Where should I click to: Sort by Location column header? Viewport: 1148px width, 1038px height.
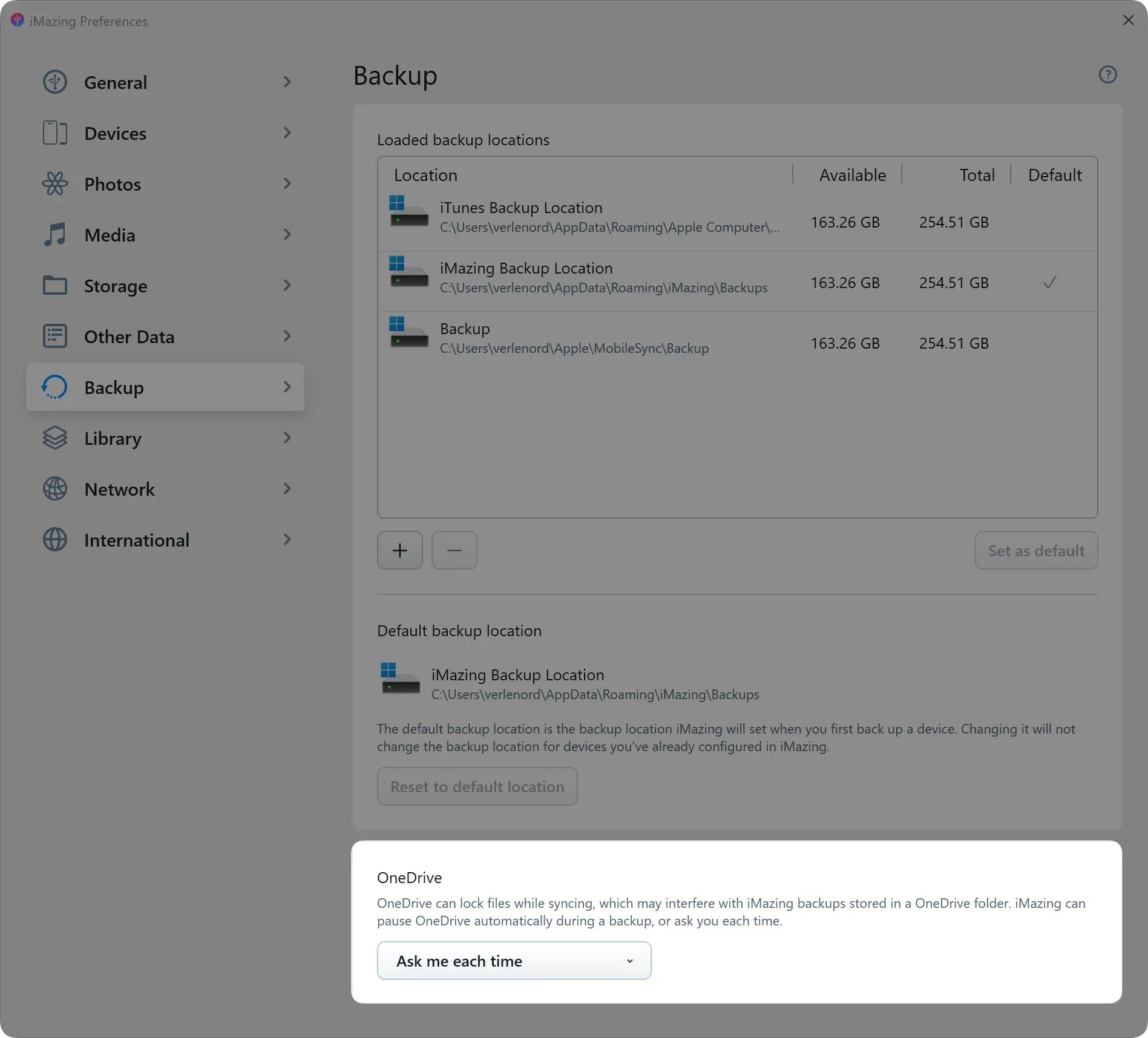[425, 175]
